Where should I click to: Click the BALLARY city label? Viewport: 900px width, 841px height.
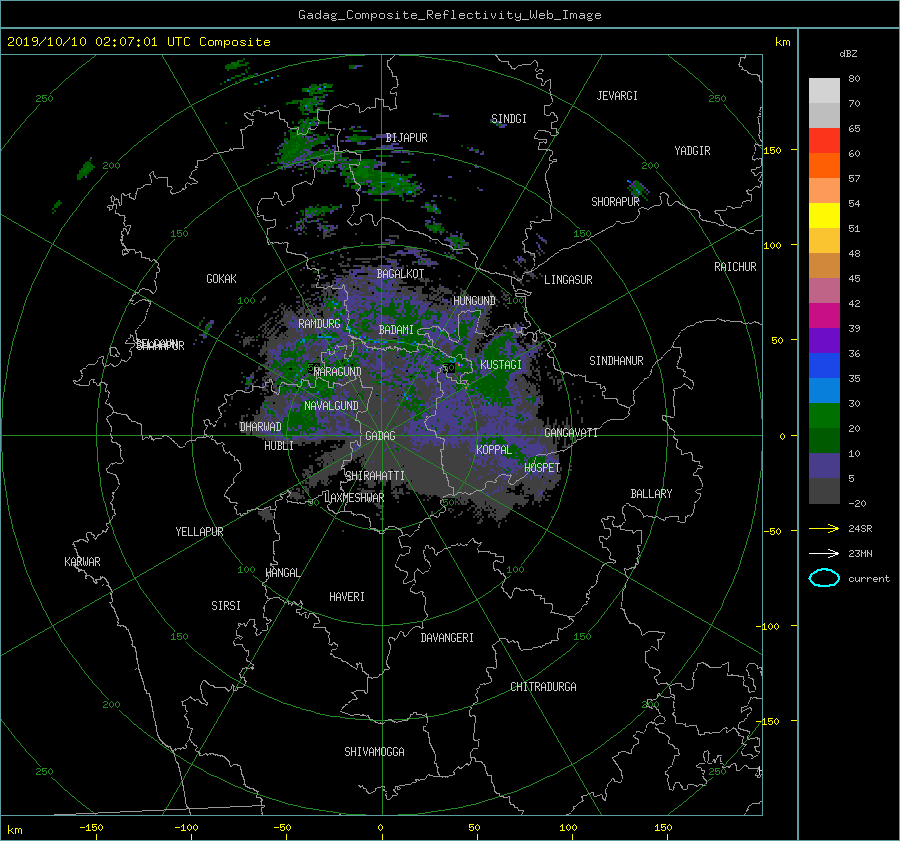pyautogui.click(x=651, y=494)
